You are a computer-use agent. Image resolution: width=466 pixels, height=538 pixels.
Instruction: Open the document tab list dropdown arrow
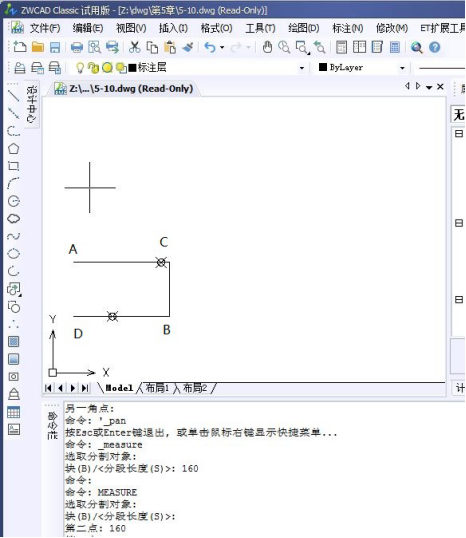click(429, 87)
